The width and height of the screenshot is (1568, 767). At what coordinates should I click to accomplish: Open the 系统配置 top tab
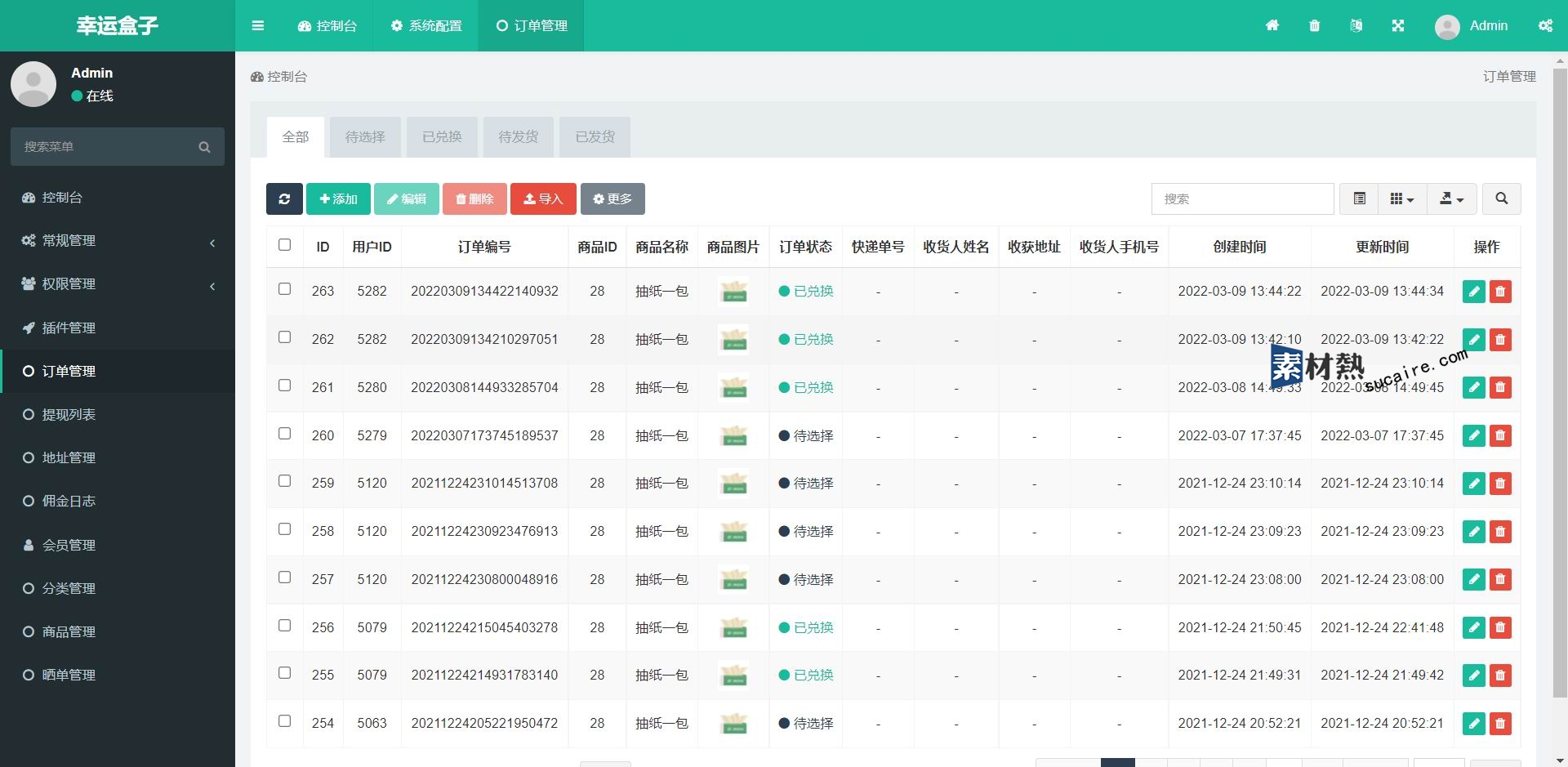coord(426,25)
